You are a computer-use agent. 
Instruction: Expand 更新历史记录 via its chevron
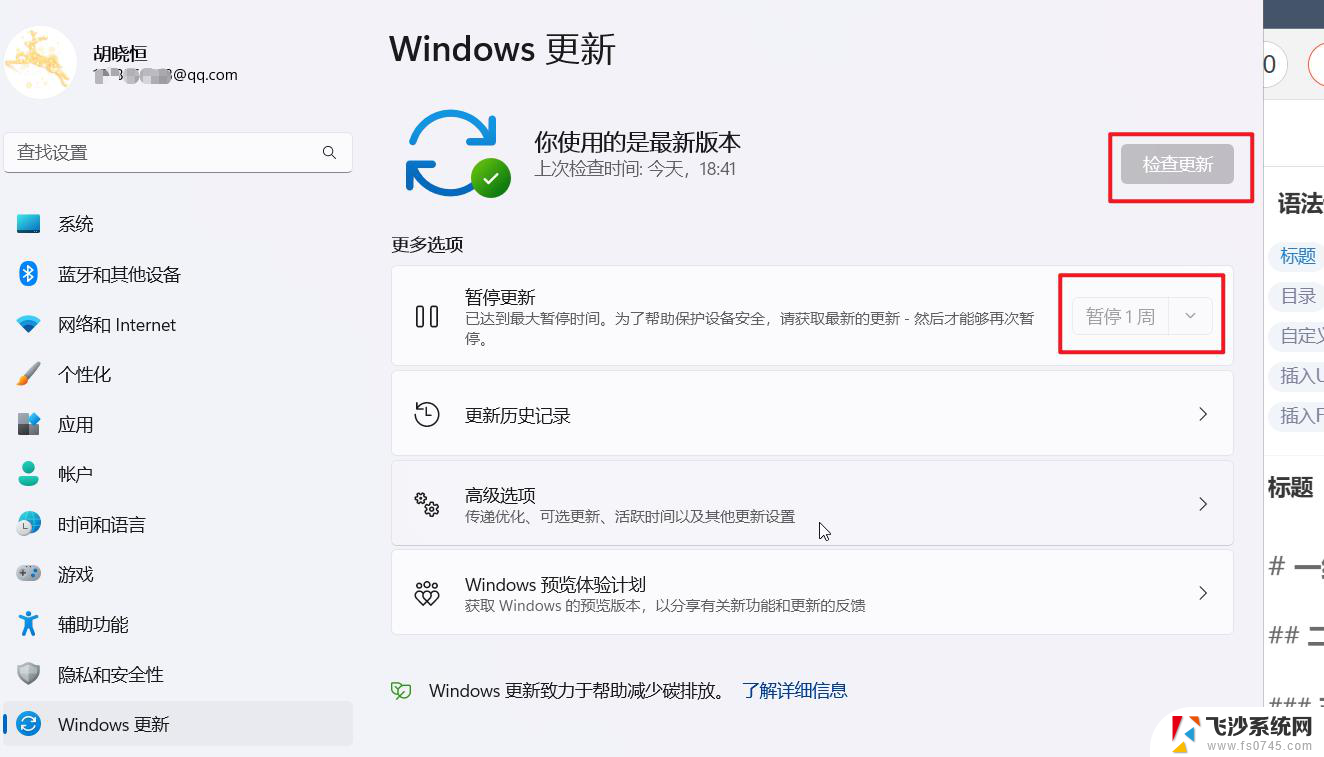coord(1203,414)
